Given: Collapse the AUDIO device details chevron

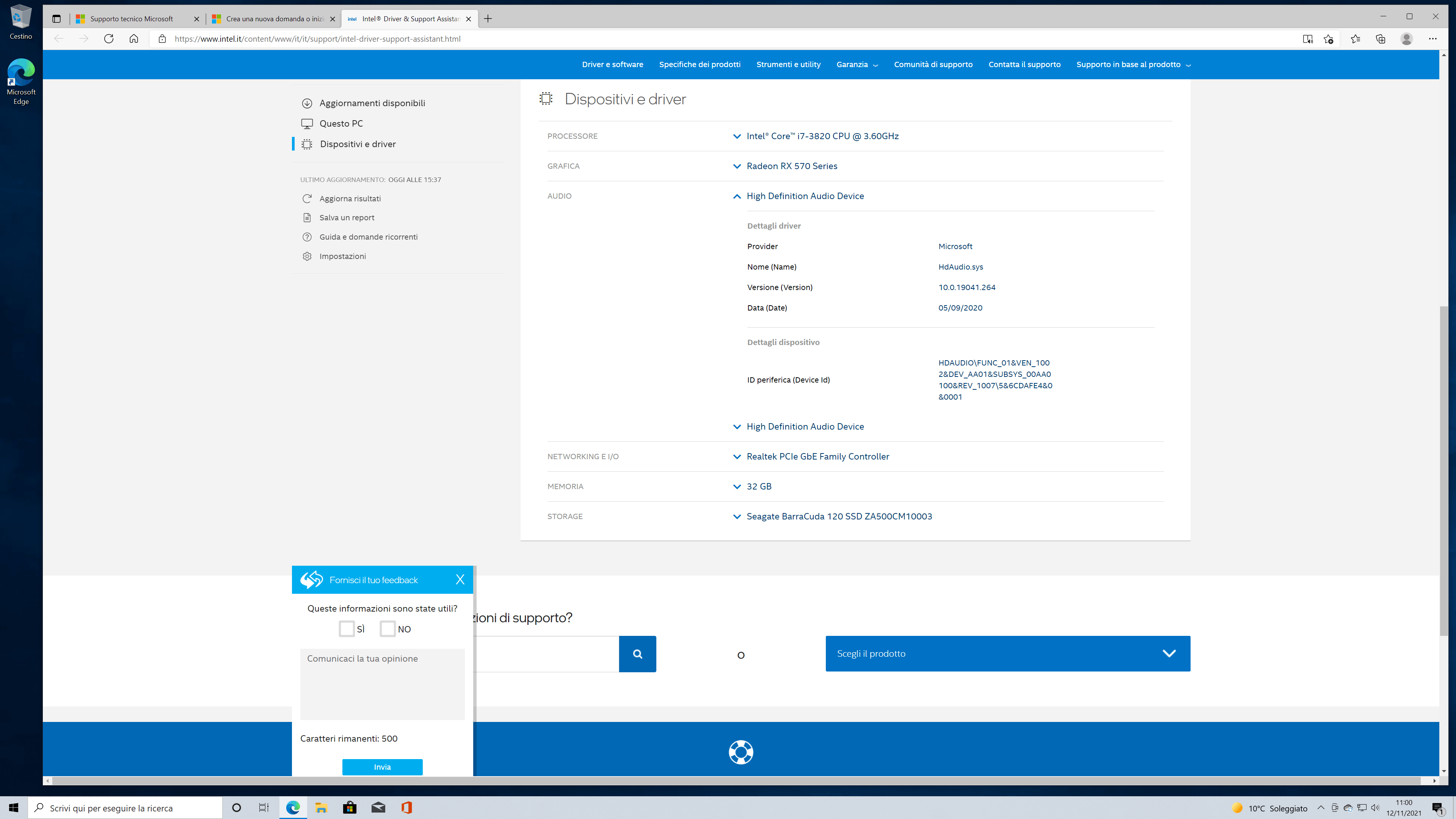Looking at the screenshot, I should coord(736,196).
